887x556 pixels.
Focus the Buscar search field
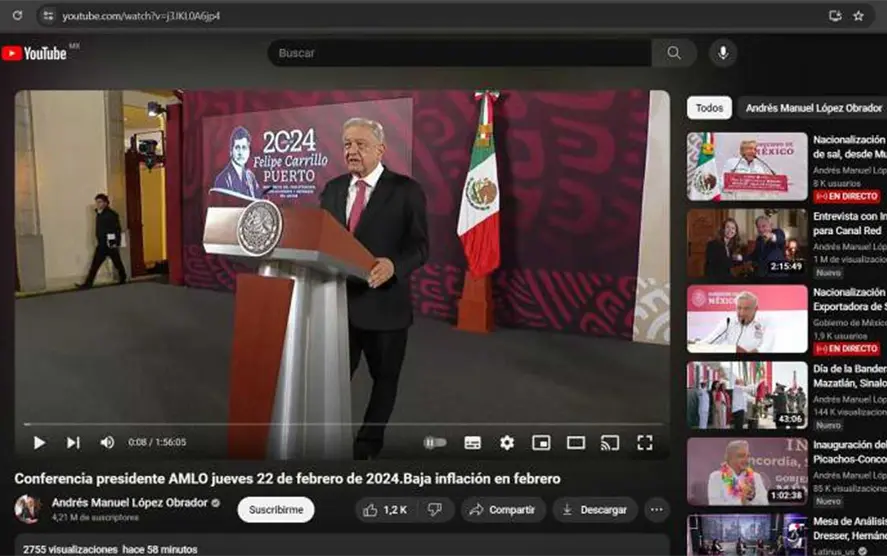point(460,53)
